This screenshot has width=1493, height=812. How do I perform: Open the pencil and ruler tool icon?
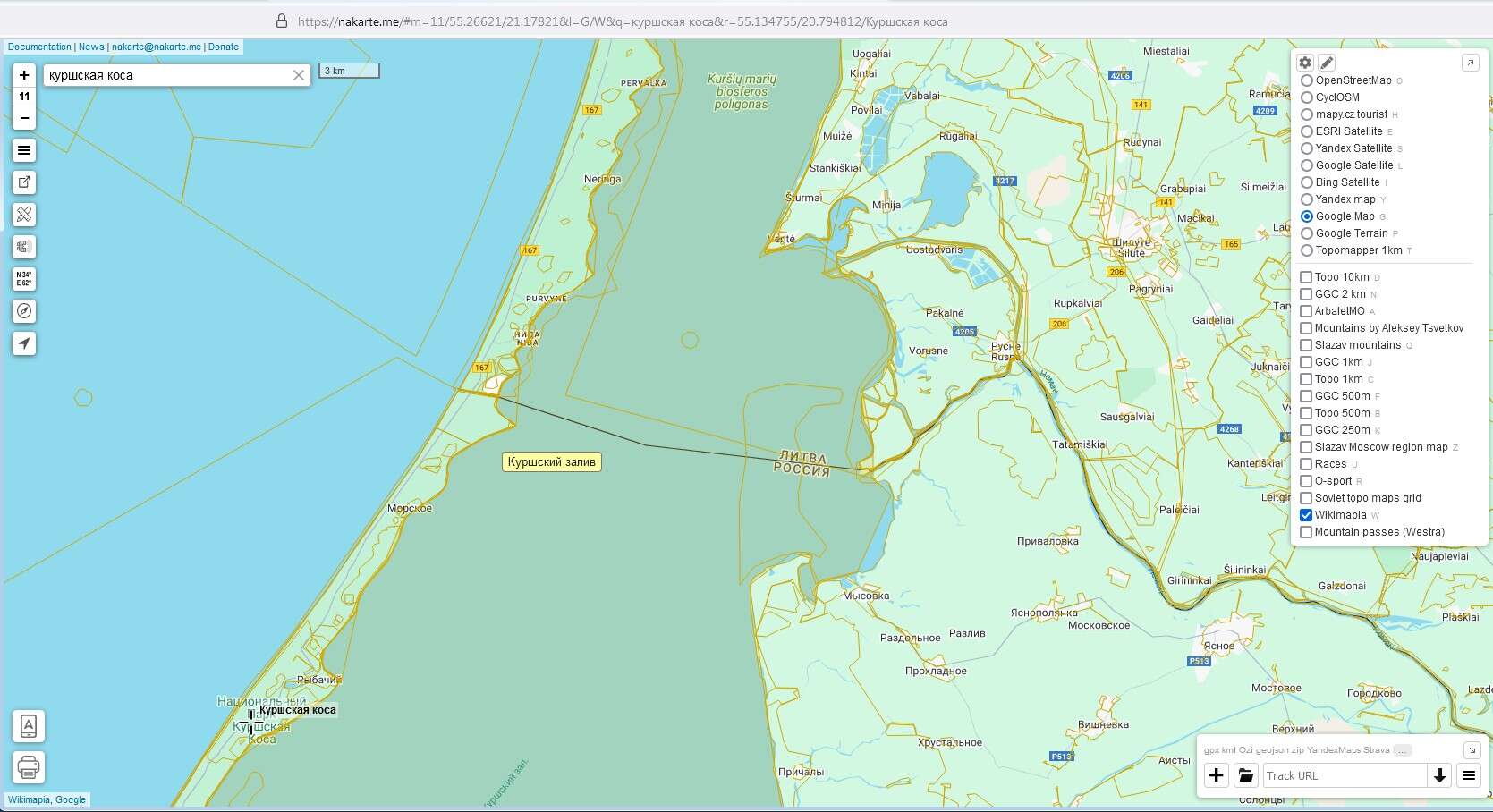coord(24,215)
